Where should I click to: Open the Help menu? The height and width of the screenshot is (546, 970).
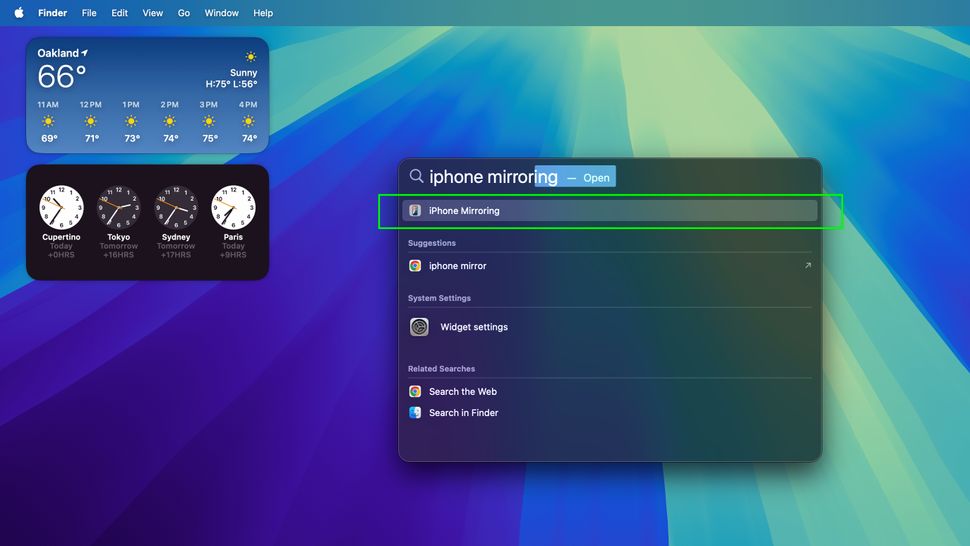coord(263,12)
